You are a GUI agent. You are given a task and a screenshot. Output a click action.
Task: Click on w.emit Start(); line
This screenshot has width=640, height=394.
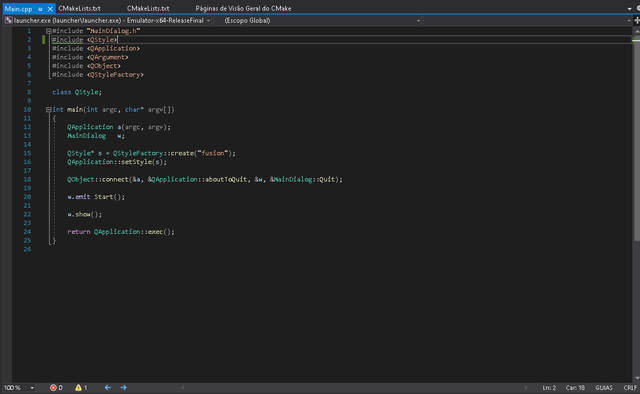coord(96,197)
